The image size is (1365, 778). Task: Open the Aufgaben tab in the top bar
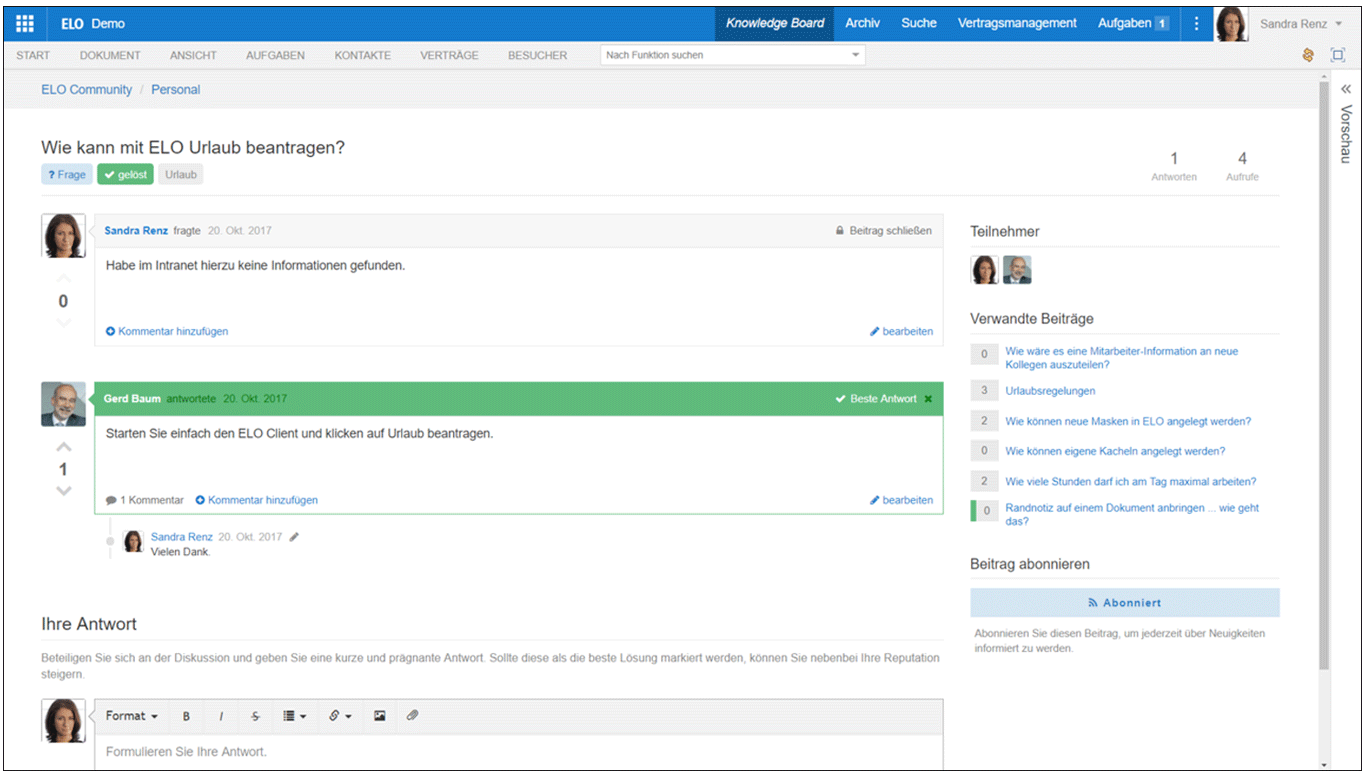1133,23
